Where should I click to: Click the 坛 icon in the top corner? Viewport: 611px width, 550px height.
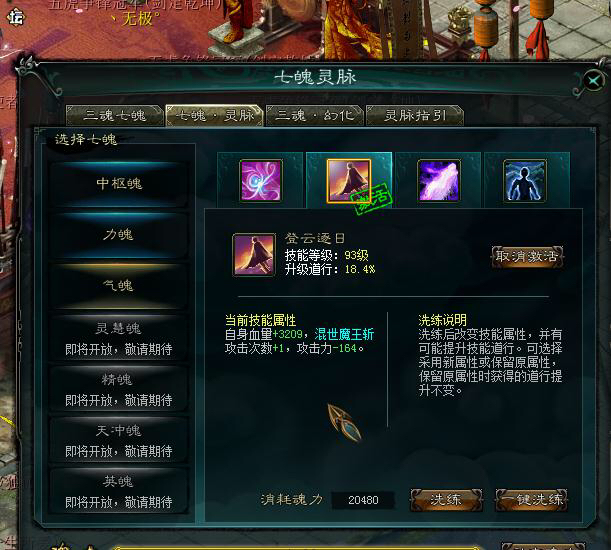tap(16, 16)
